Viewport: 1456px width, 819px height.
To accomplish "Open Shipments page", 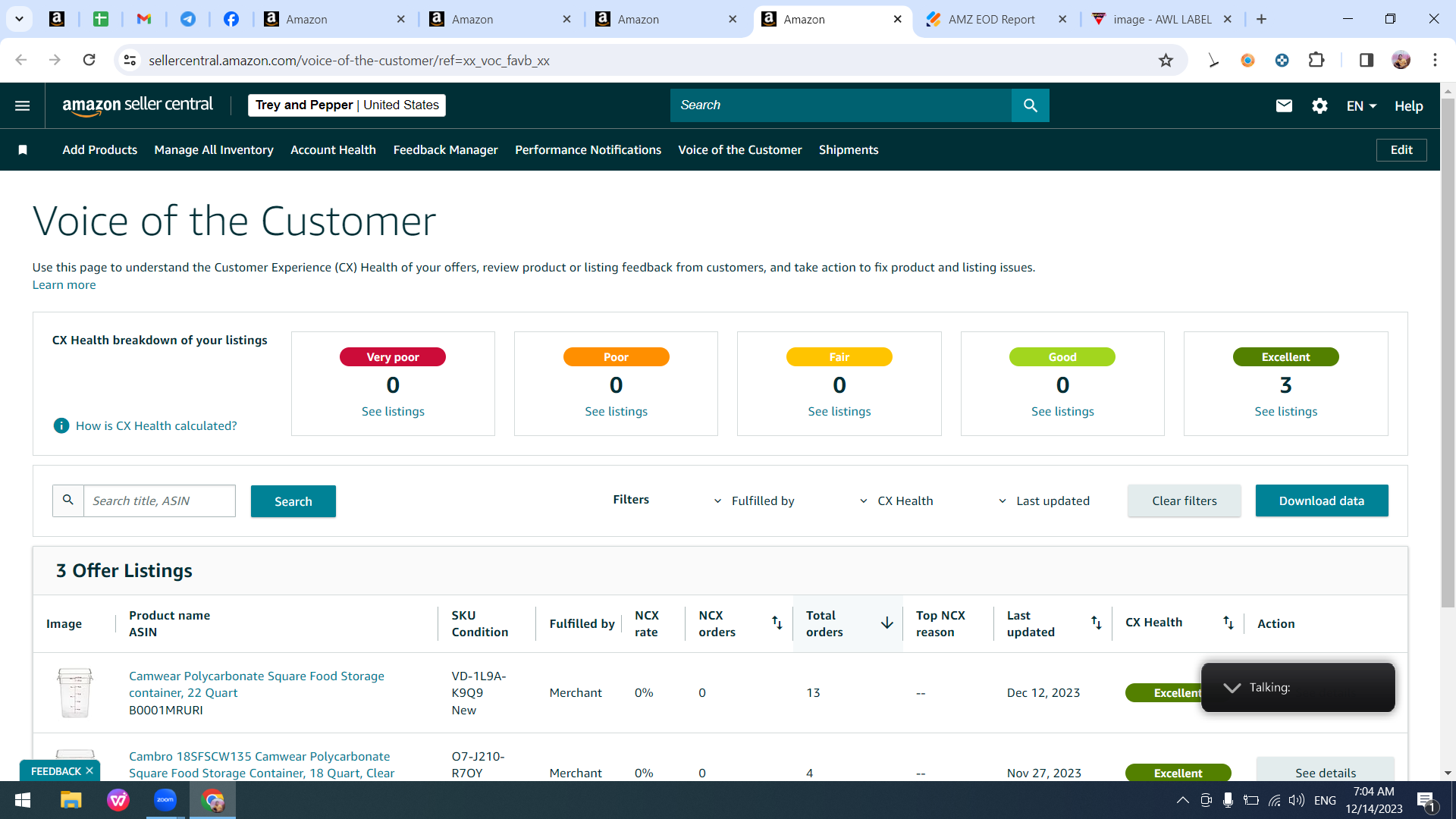I will 849,150.
